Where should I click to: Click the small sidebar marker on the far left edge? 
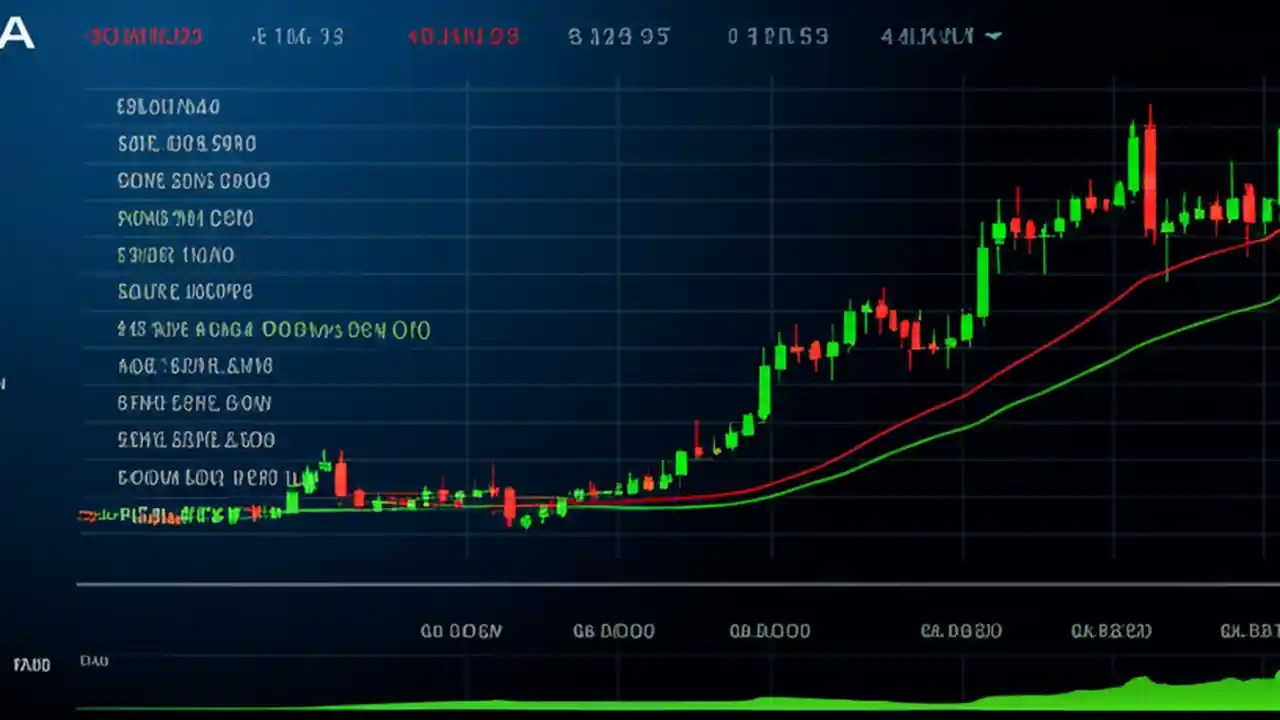(4, 382)
